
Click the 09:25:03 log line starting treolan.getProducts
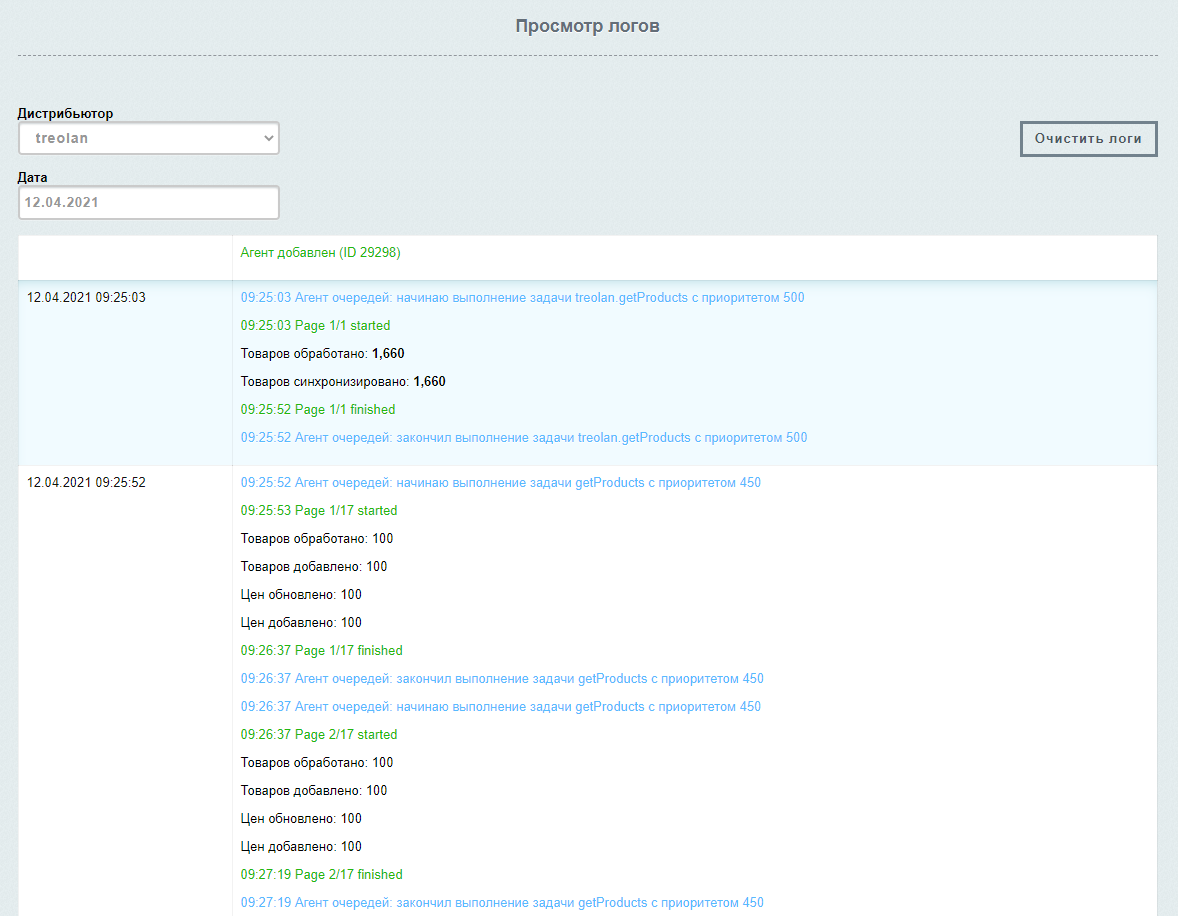[x=522, y=298]
